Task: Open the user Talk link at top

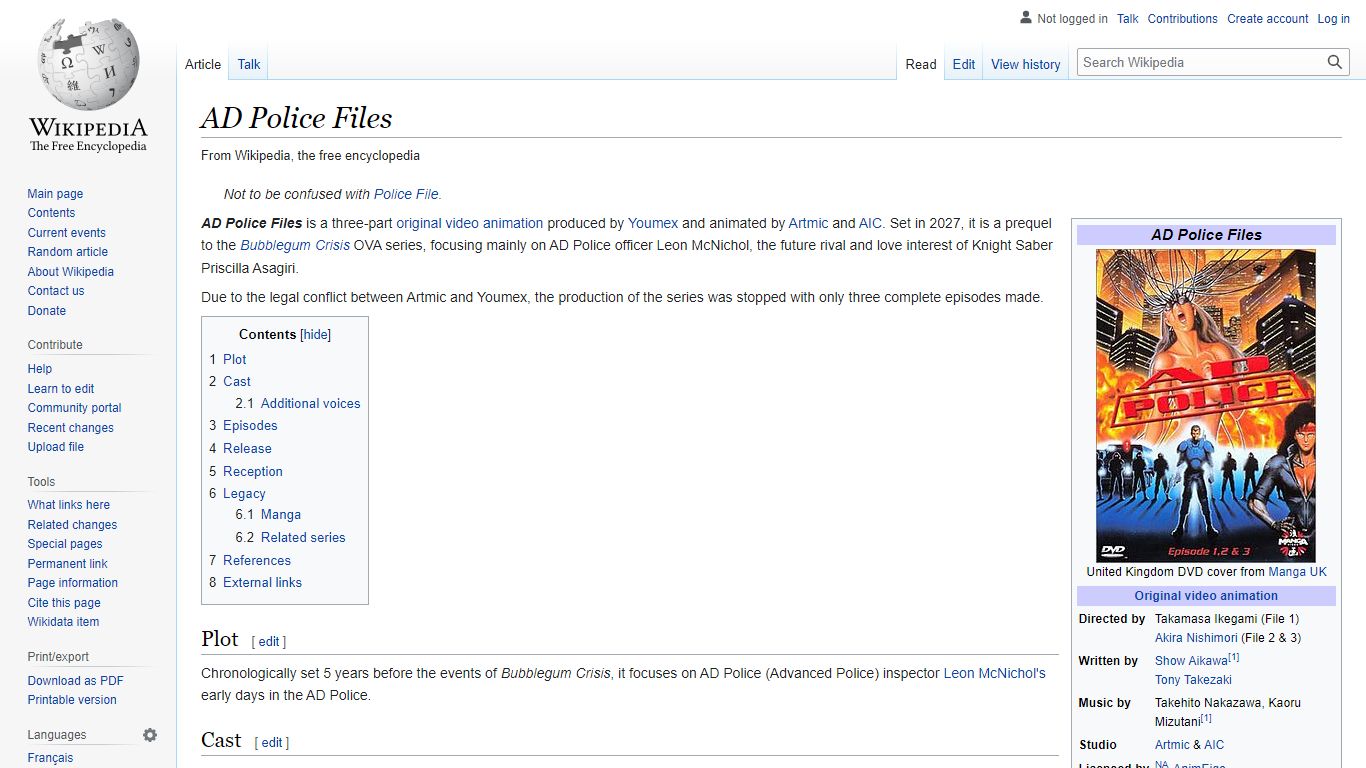Action: pyautogui.click(x=1128, y=19)
